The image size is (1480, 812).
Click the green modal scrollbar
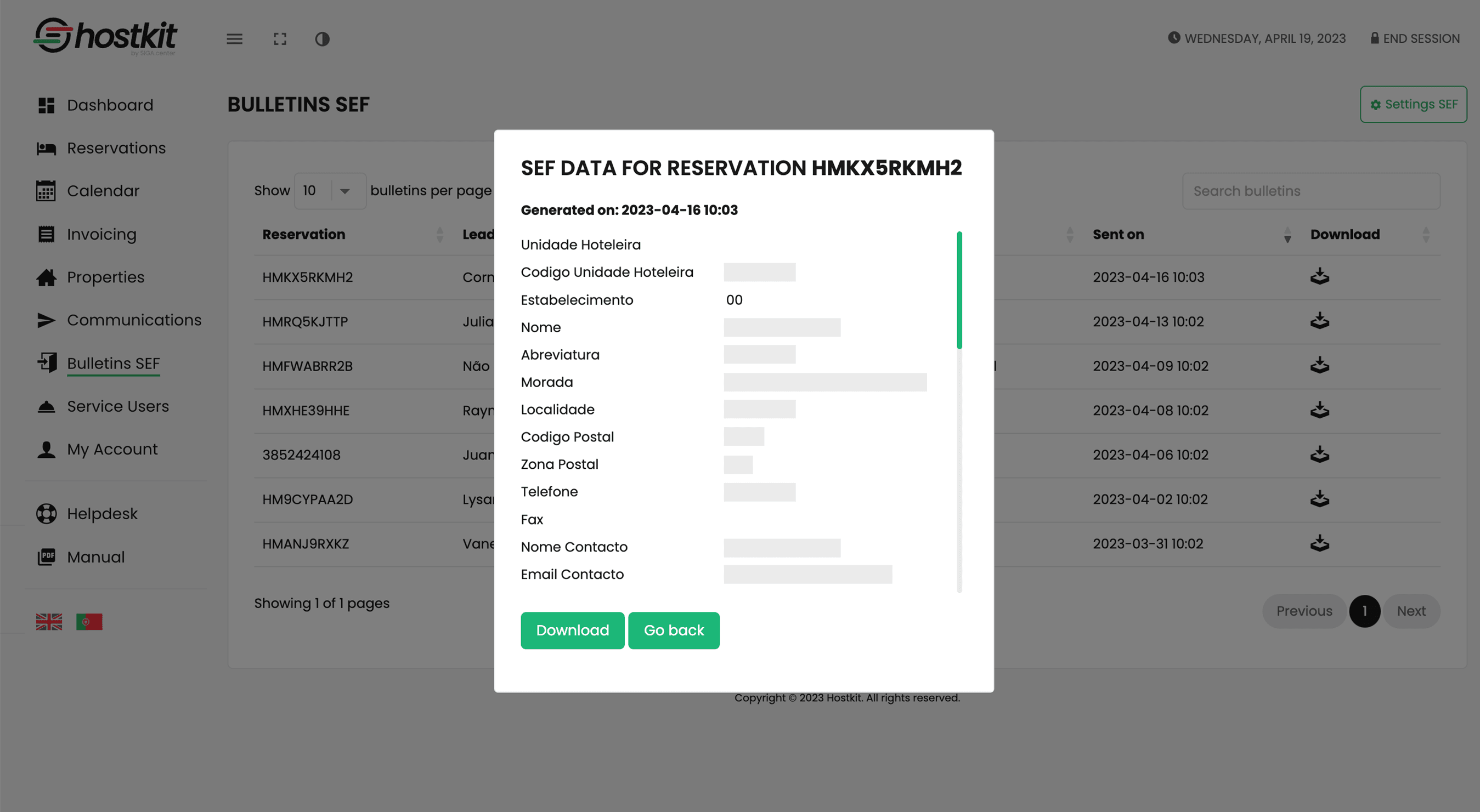pos(958,290)
